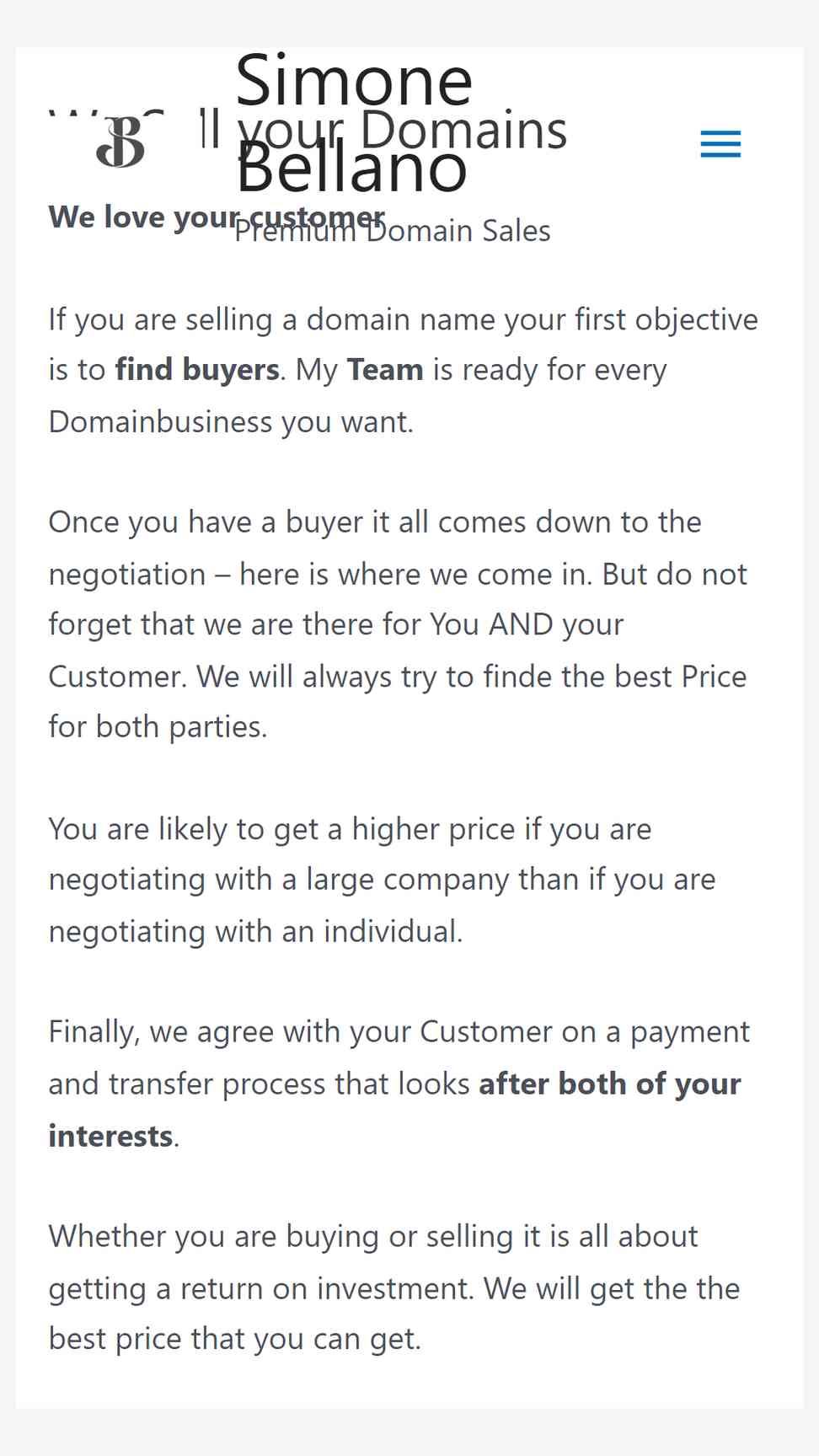Click the word 'Domainbusiness' in first paragraph

(160, 421)
